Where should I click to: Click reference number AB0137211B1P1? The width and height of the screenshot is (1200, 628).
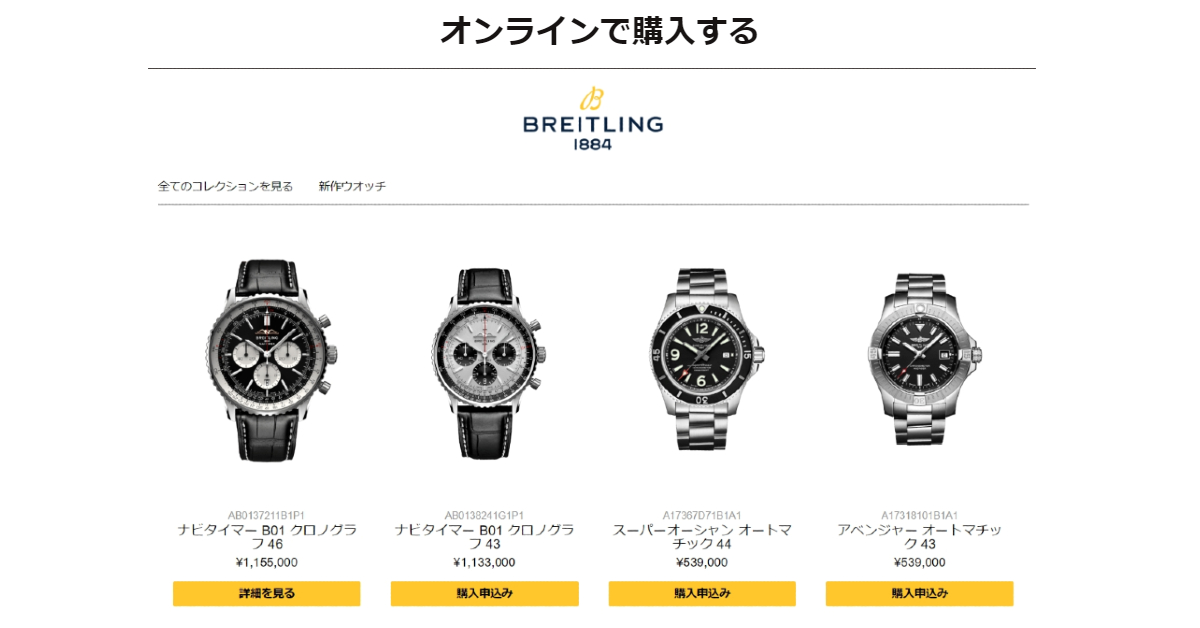267,515
